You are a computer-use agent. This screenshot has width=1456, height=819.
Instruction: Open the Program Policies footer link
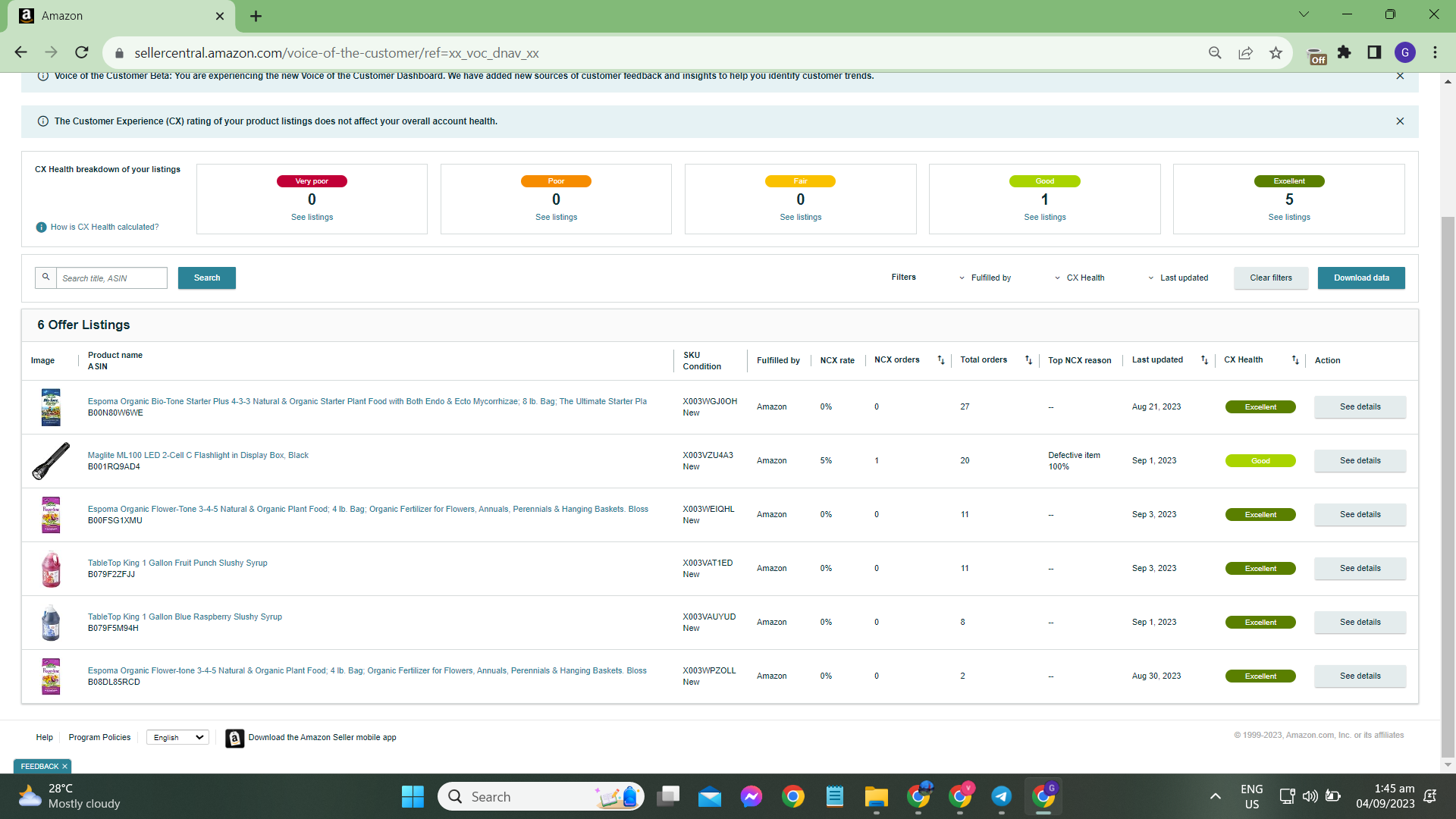click(99, 737)
